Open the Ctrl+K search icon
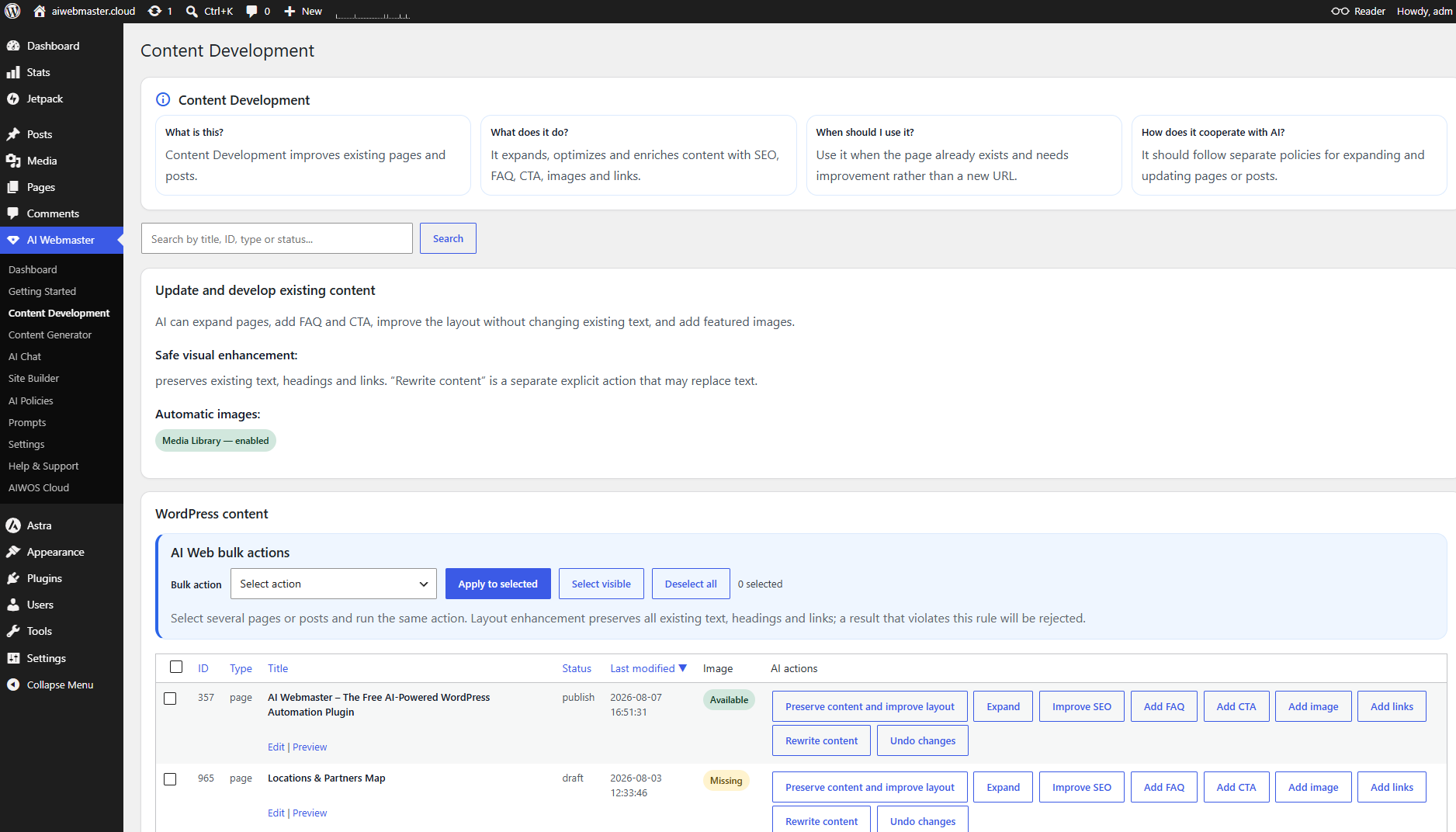Image resolution: width=1456 pixels, height=832 pixels. click(x=192, y=11)
